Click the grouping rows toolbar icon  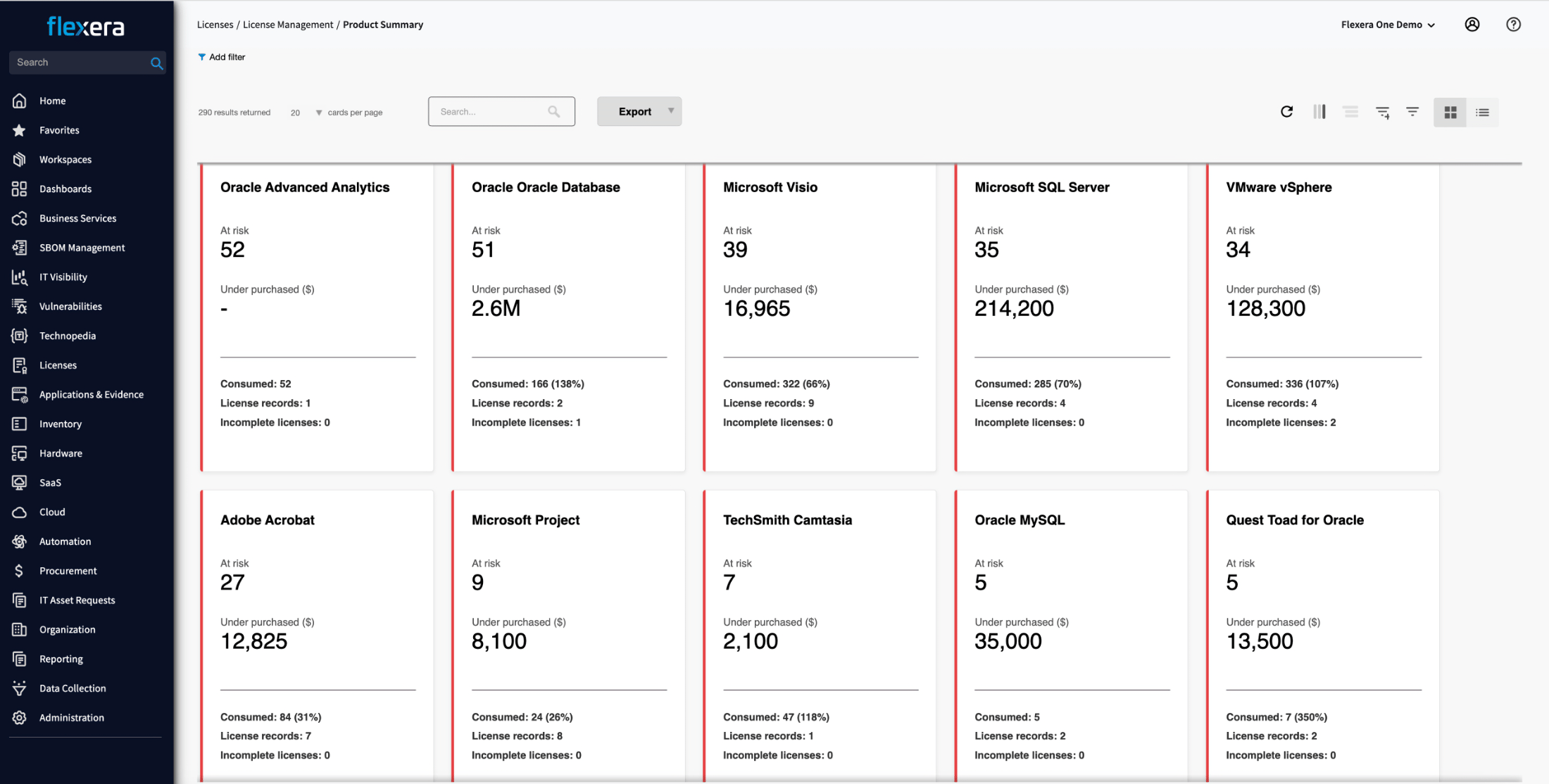click(1350, 112)
